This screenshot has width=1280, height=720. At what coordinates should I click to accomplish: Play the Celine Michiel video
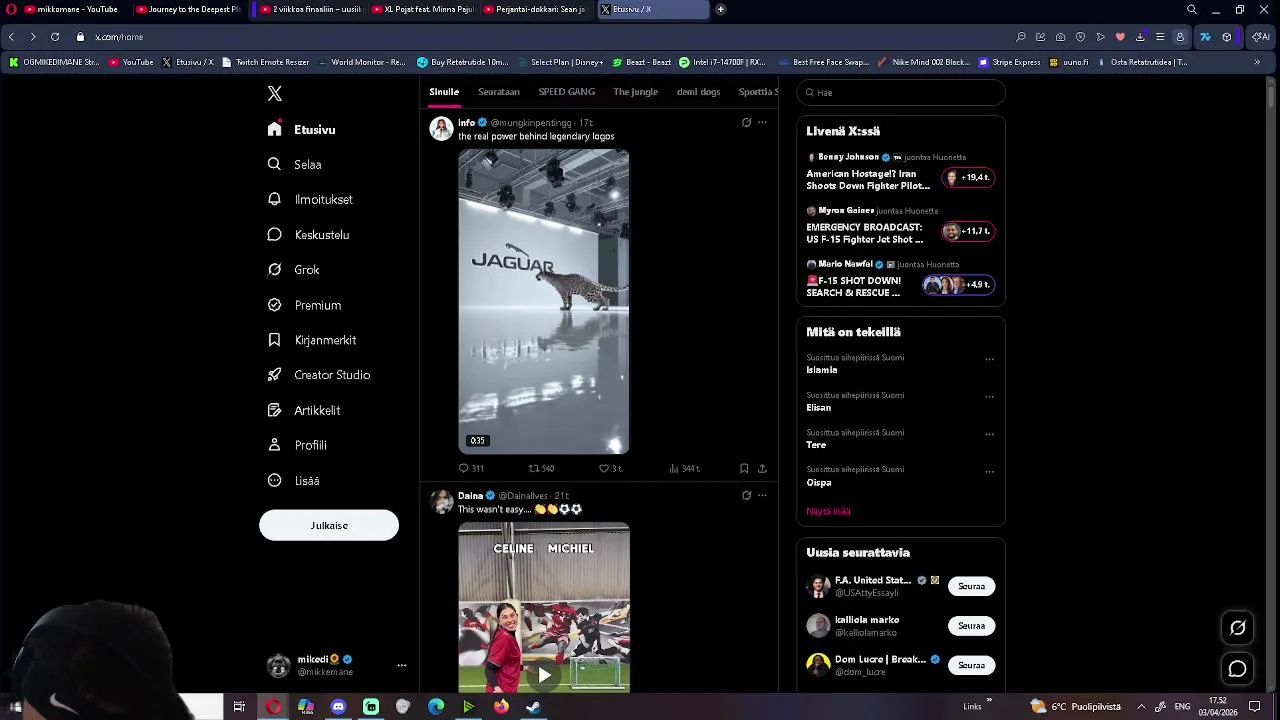coord(544,675)
